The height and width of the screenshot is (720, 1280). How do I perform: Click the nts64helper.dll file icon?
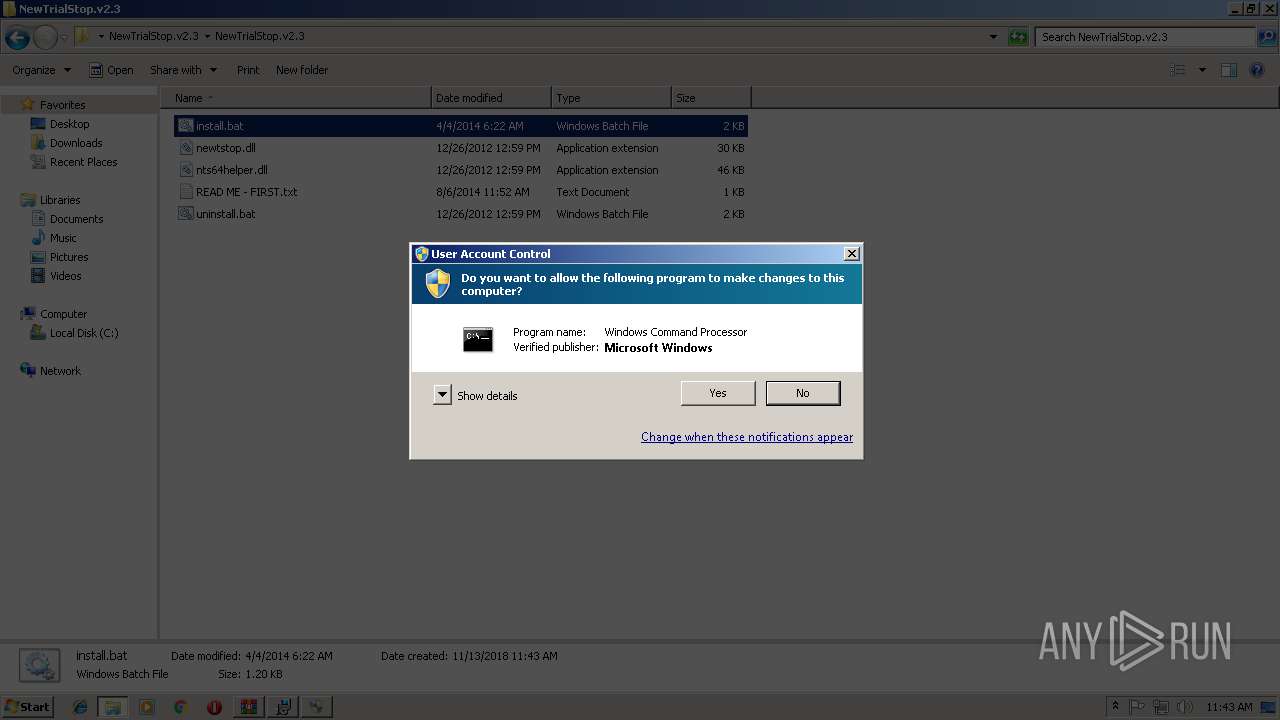pyautogui.click(x=186, y=170)
